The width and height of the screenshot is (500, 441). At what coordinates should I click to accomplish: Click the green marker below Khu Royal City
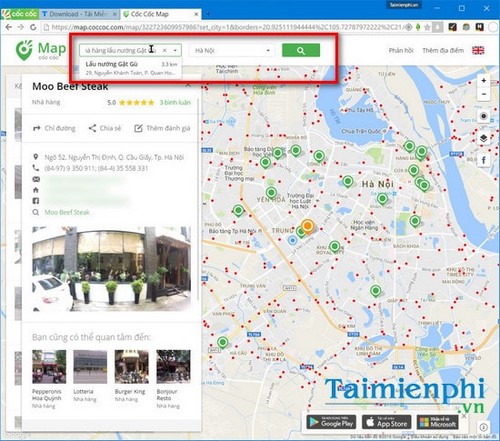tap(334, 247)
